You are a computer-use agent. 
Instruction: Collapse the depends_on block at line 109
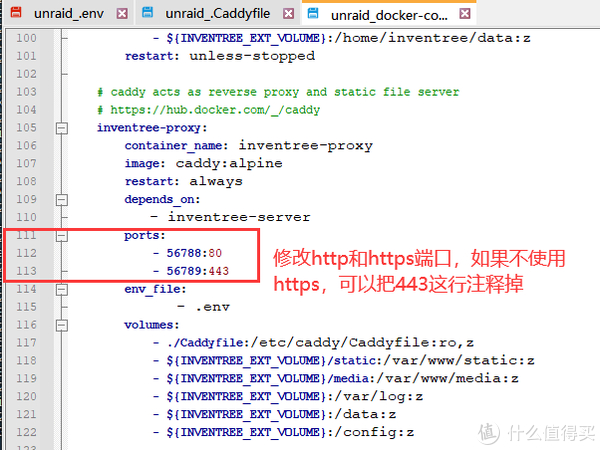pyautogui.click(x=62, y=200)
